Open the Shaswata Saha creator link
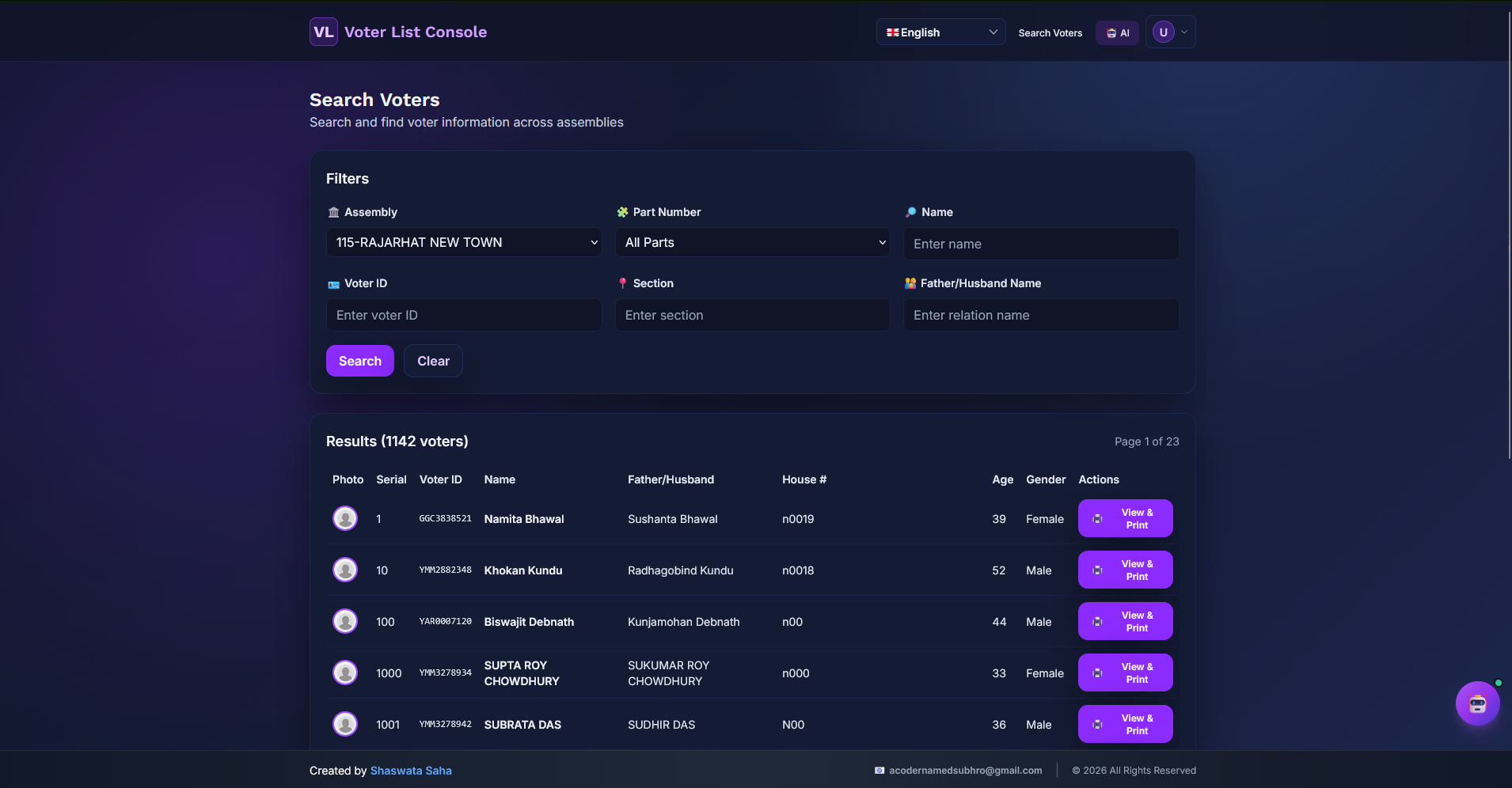The width and height of the screenshot is (1512, 788). [411, 770]
